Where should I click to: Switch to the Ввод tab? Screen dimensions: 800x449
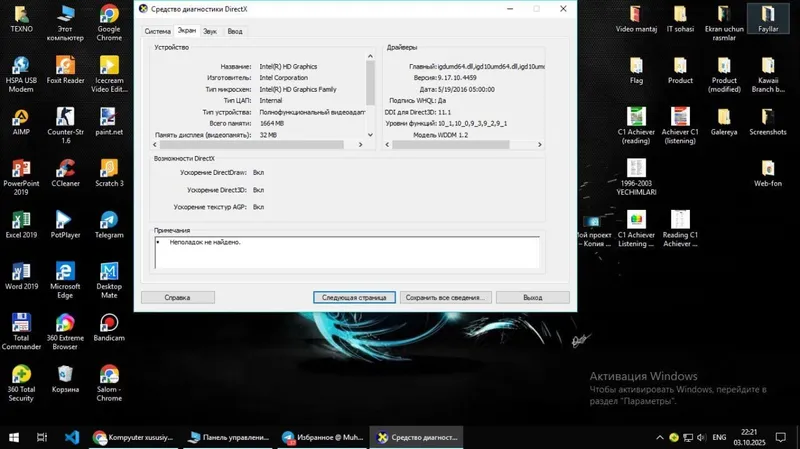point(235,31)
